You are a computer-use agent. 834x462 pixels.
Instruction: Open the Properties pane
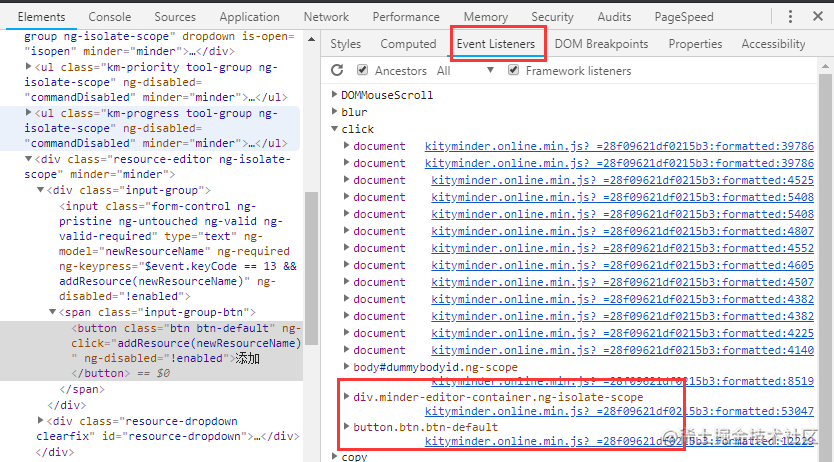click(x=695, y=44)
